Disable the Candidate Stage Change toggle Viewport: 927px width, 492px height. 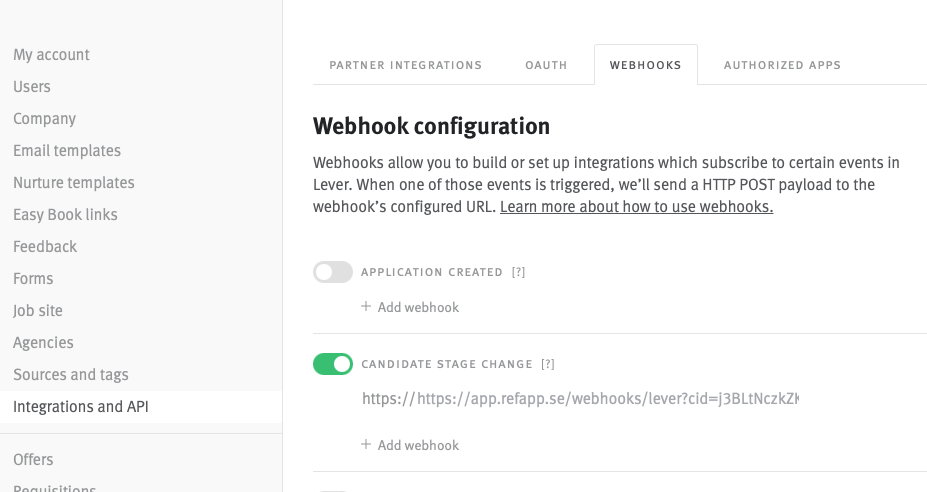[x=333, y=364]
